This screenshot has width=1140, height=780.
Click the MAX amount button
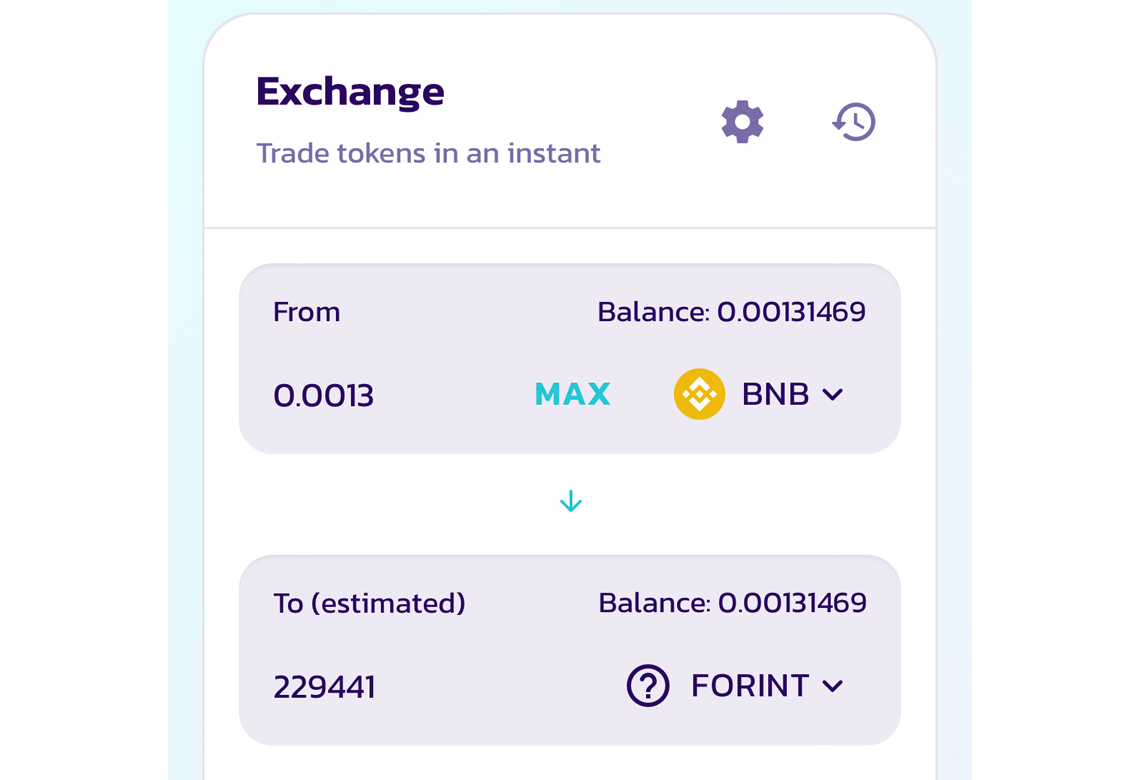click(x=572, y=394)
